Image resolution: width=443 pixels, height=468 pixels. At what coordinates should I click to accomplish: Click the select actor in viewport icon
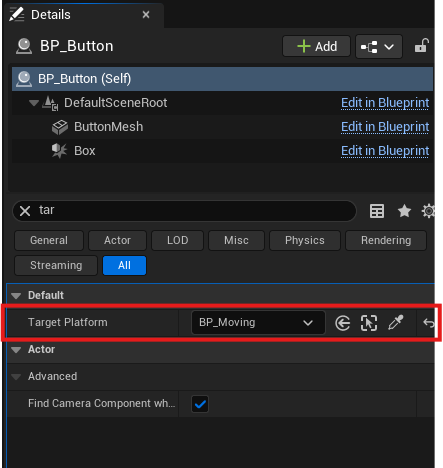point(369,323)
